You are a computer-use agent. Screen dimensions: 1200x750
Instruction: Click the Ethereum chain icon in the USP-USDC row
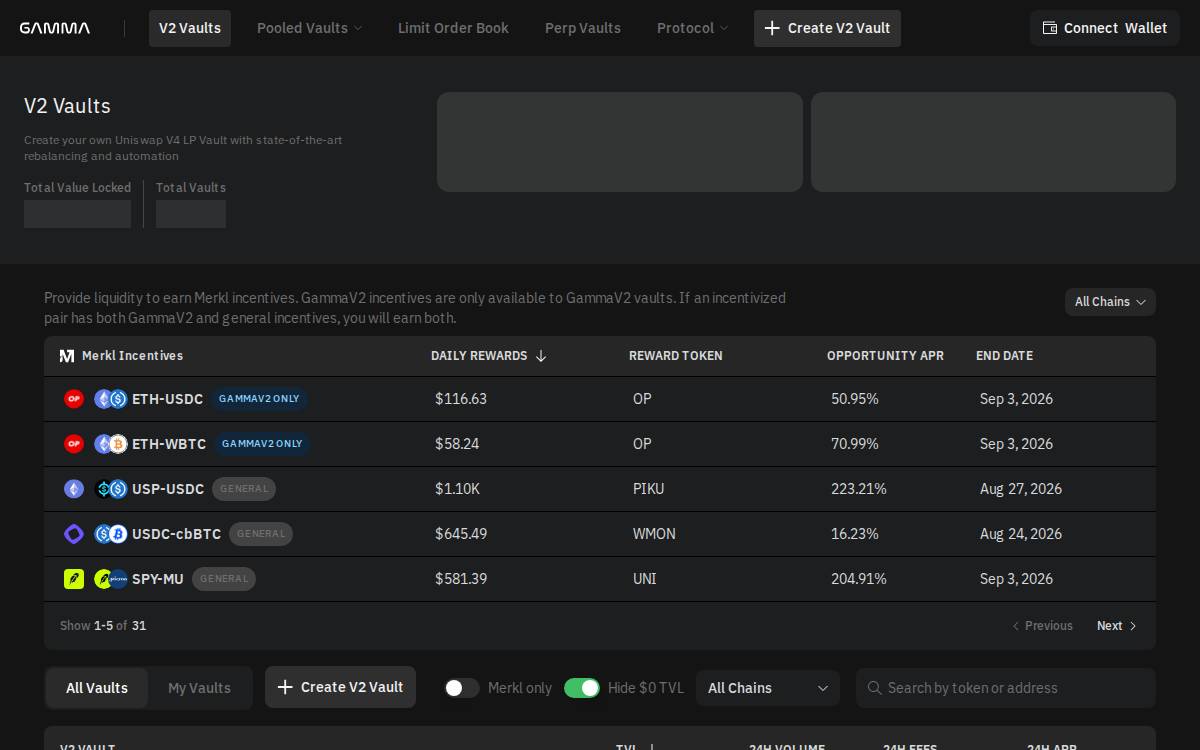(x=74, y=489)
